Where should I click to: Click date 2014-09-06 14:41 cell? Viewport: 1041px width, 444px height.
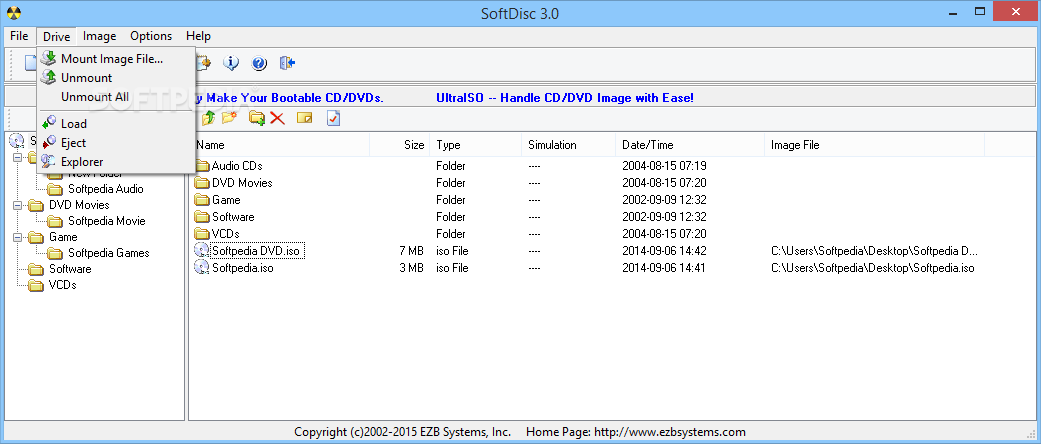pos(663,268)
